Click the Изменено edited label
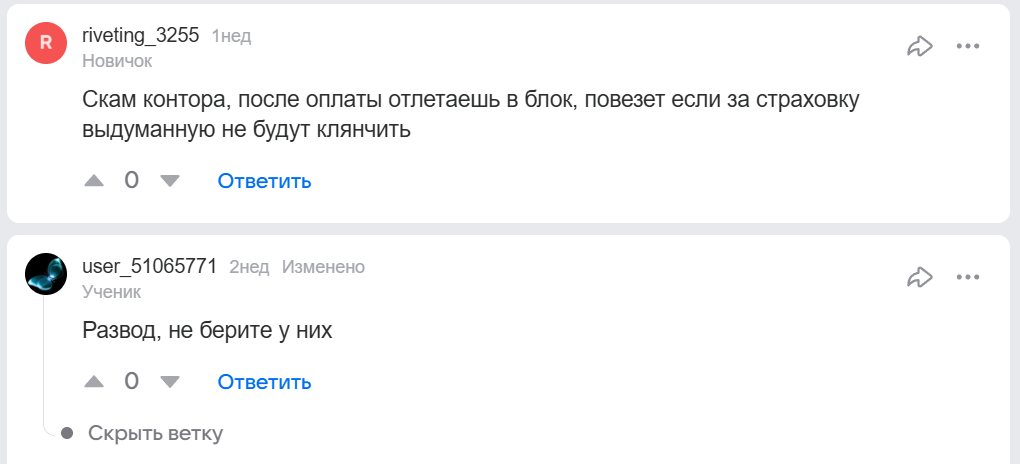 point(323,267)
